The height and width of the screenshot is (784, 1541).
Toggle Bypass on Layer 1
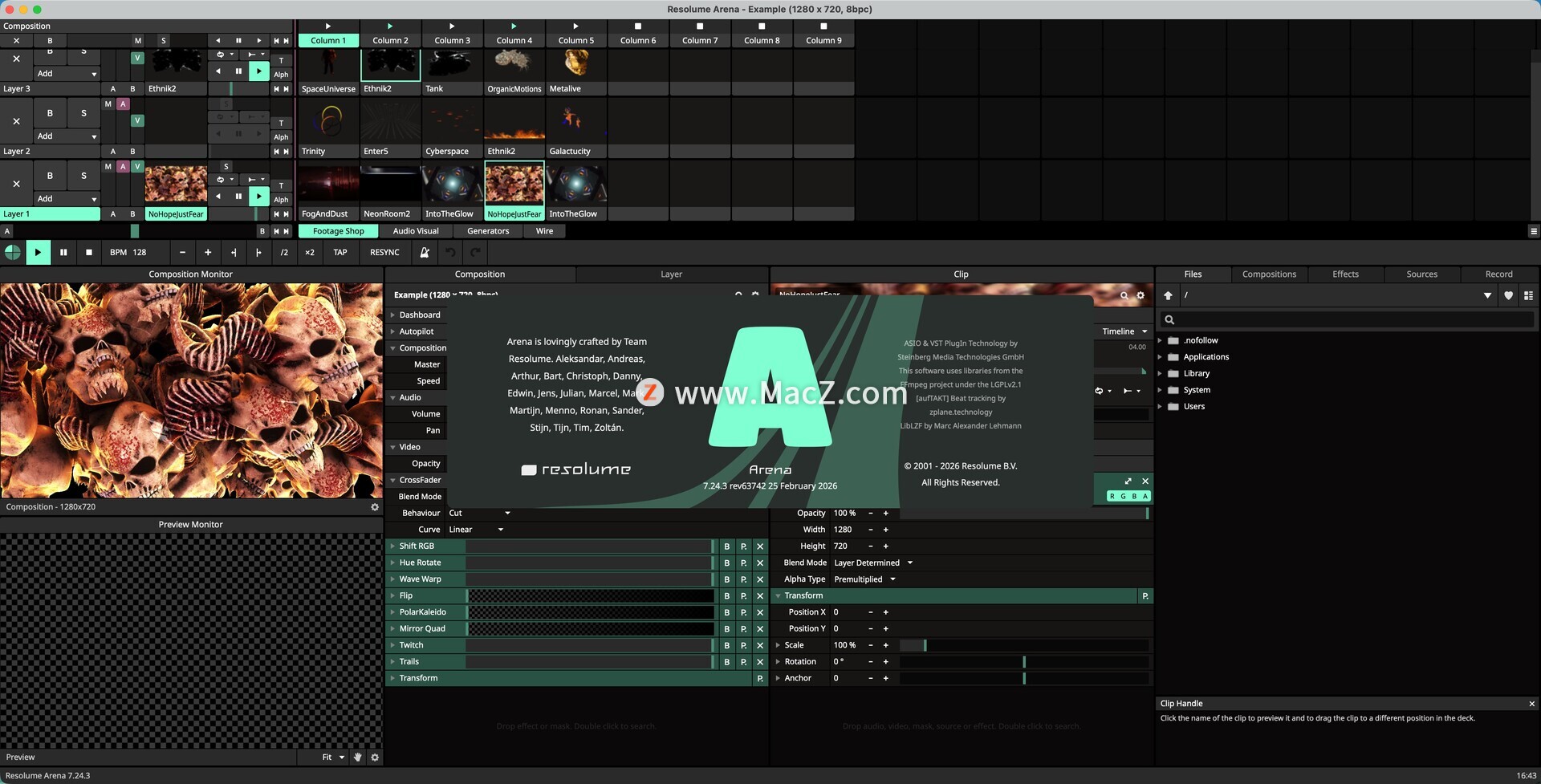[50, 176]
